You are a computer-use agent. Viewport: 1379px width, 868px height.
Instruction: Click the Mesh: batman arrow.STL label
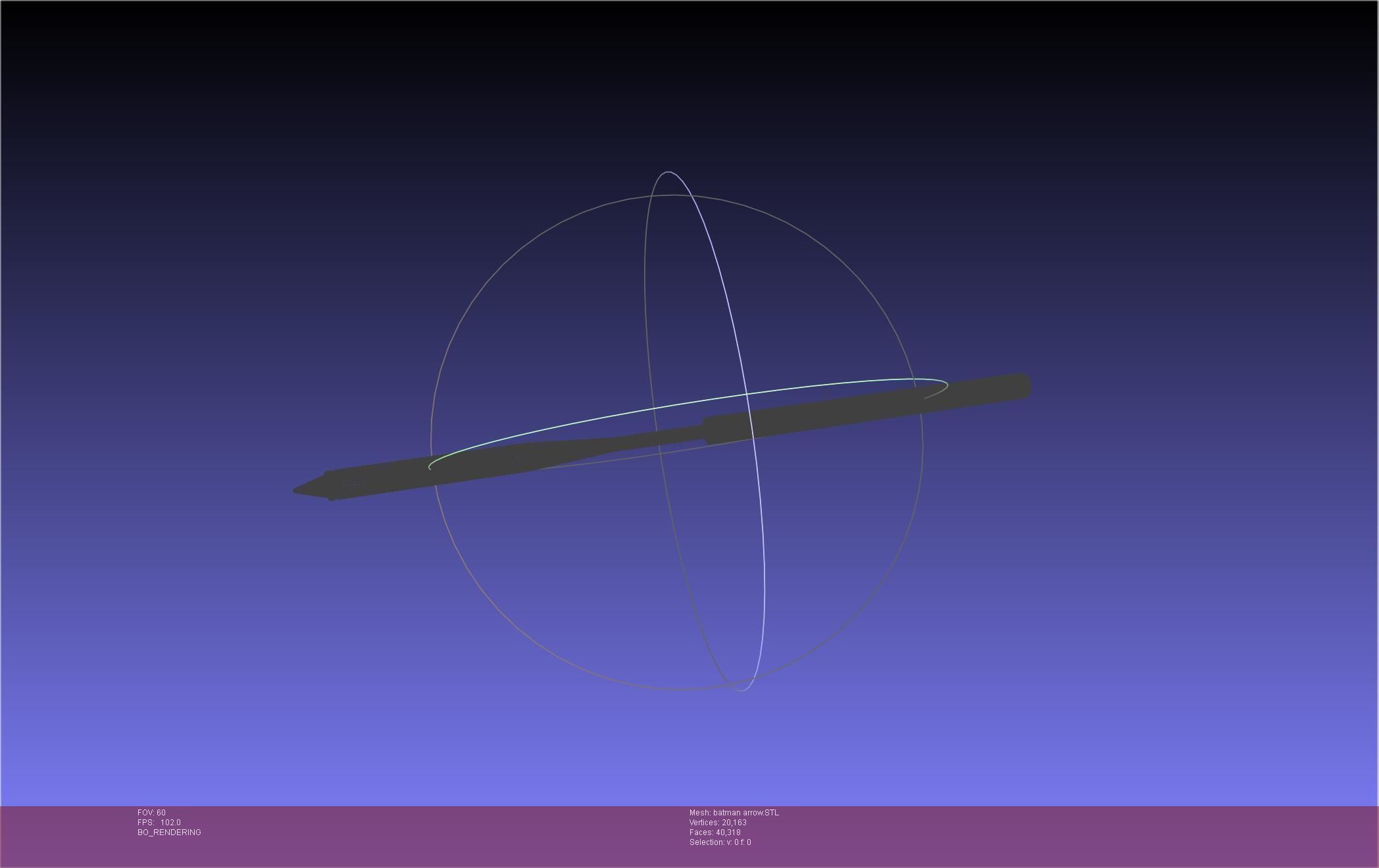tap(734, 813)
